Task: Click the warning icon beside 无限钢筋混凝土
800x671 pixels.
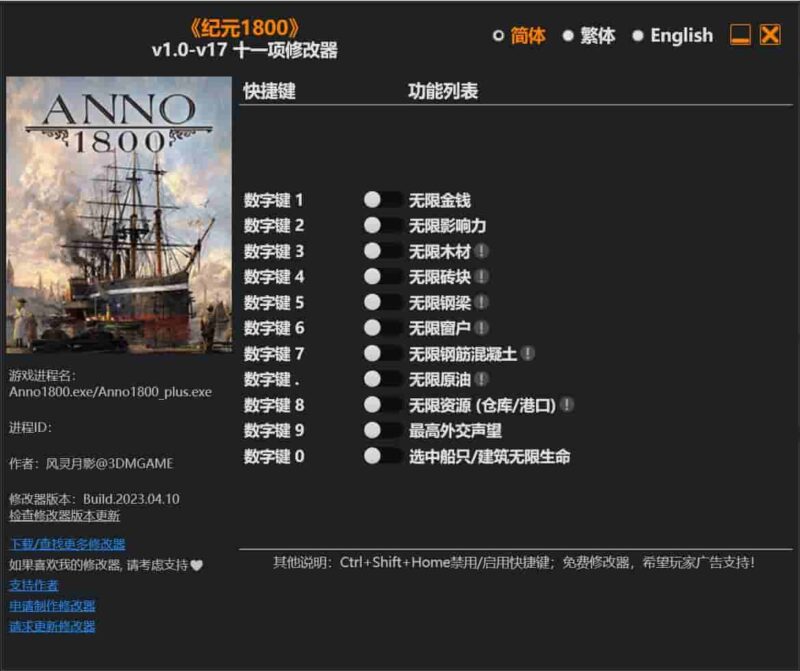Action: click(x=528, y=354)
